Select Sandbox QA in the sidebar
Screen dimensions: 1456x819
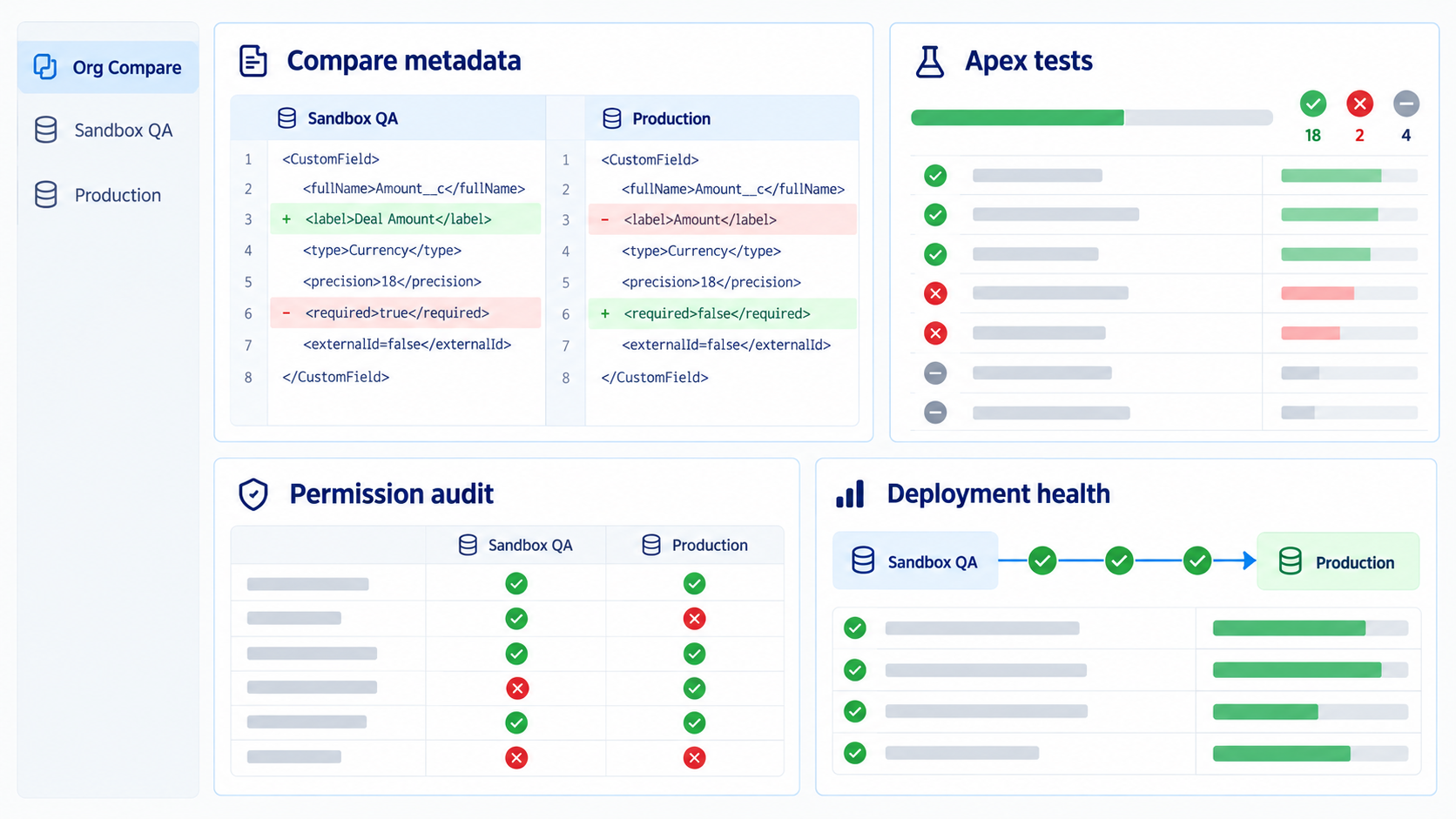(x=108, y=130)
